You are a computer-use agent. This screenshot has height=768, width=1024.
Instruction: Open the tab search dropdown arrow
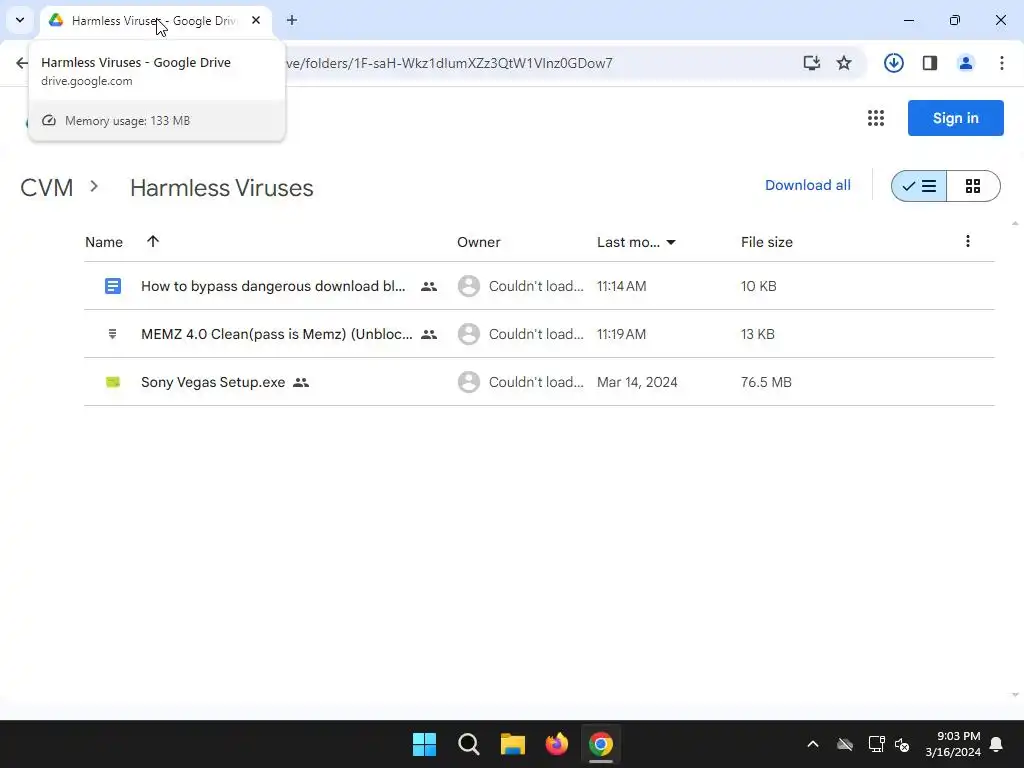click(20, 20)
